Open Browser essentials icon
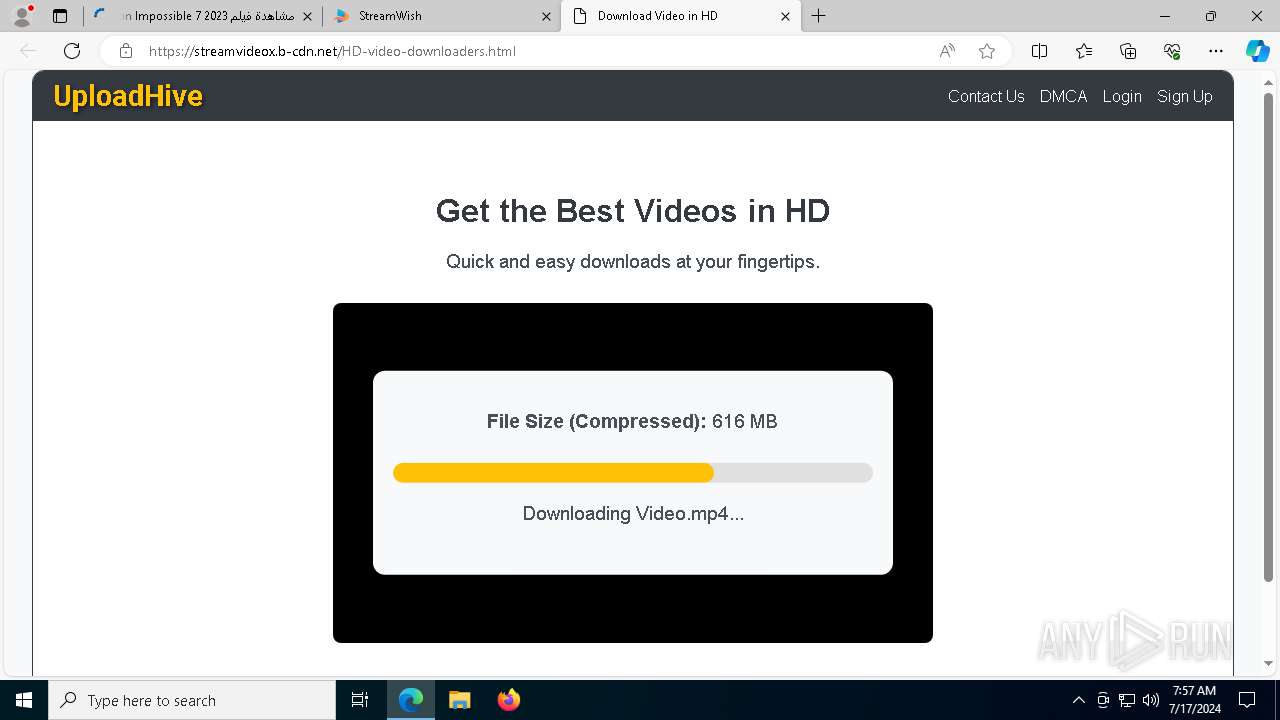 1172,51
